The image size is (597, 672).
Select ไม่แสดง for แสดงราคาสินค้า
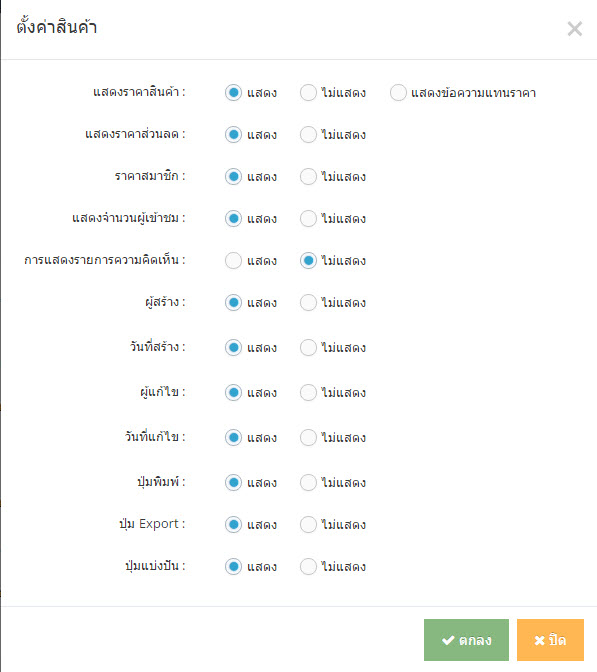click(308, 93)
